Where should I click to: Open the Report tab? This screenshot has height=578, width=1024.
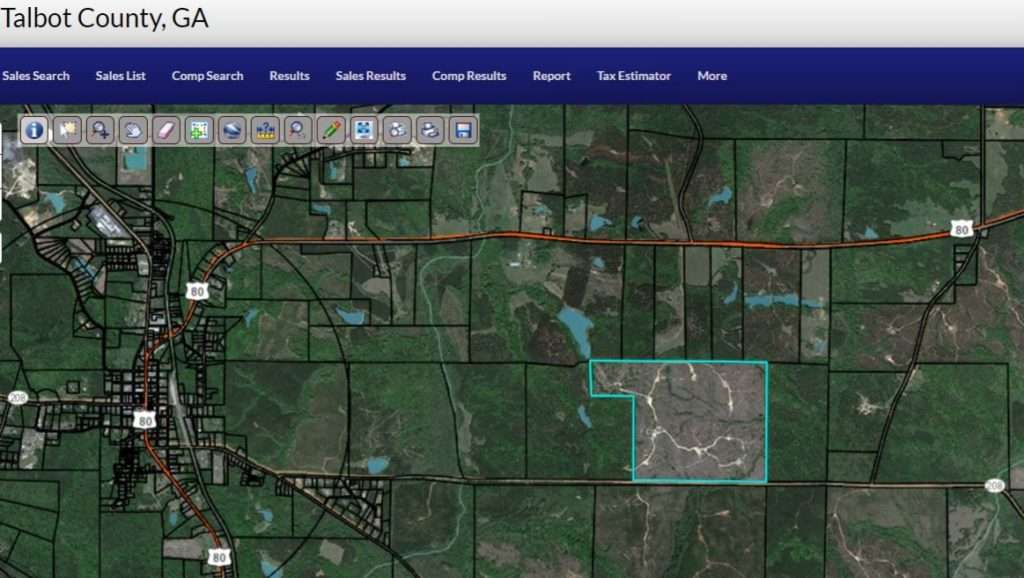551,76
